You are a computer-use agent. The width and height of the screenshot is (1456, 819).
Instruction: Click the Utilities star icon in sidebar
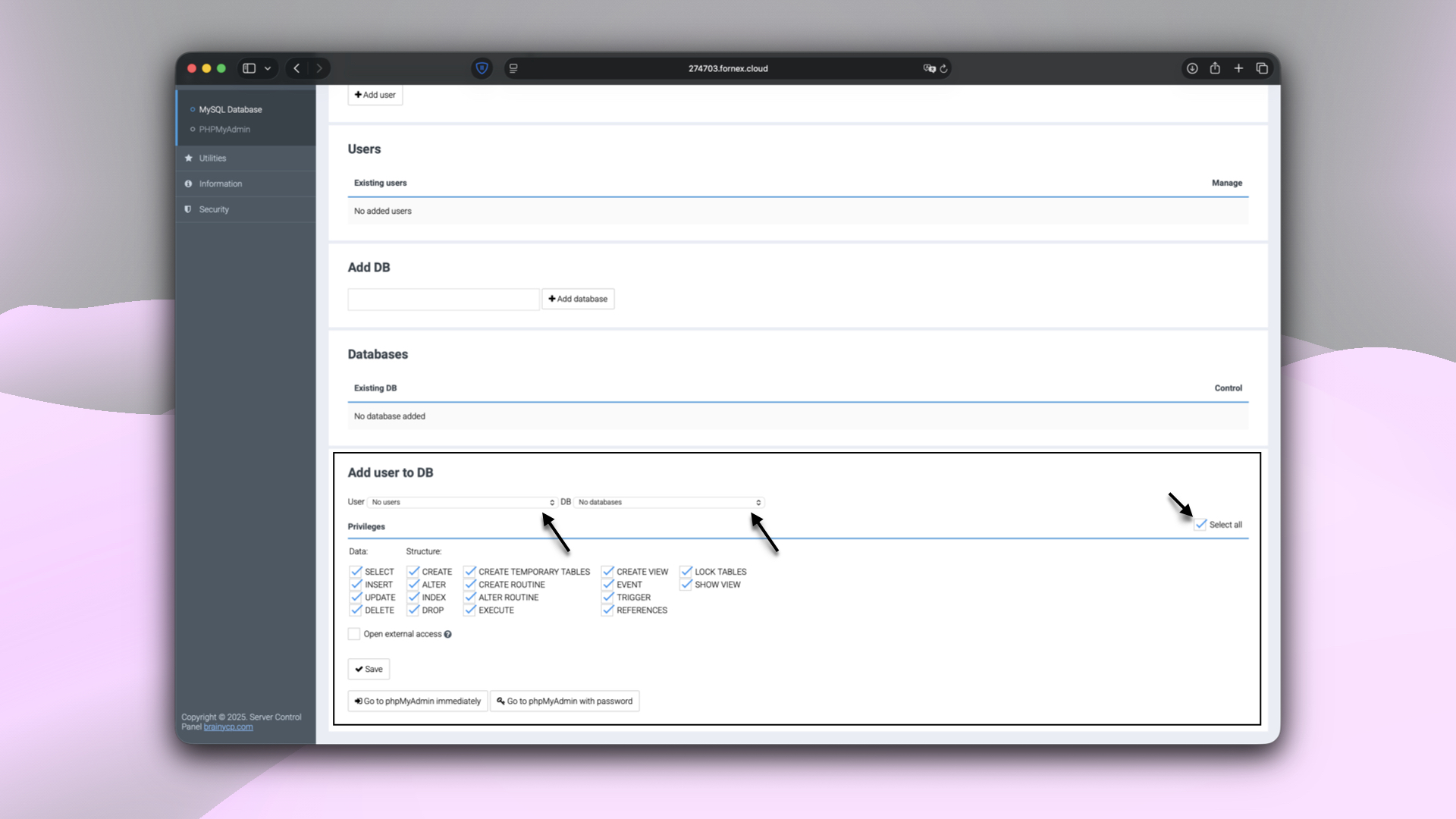point(188,158)
